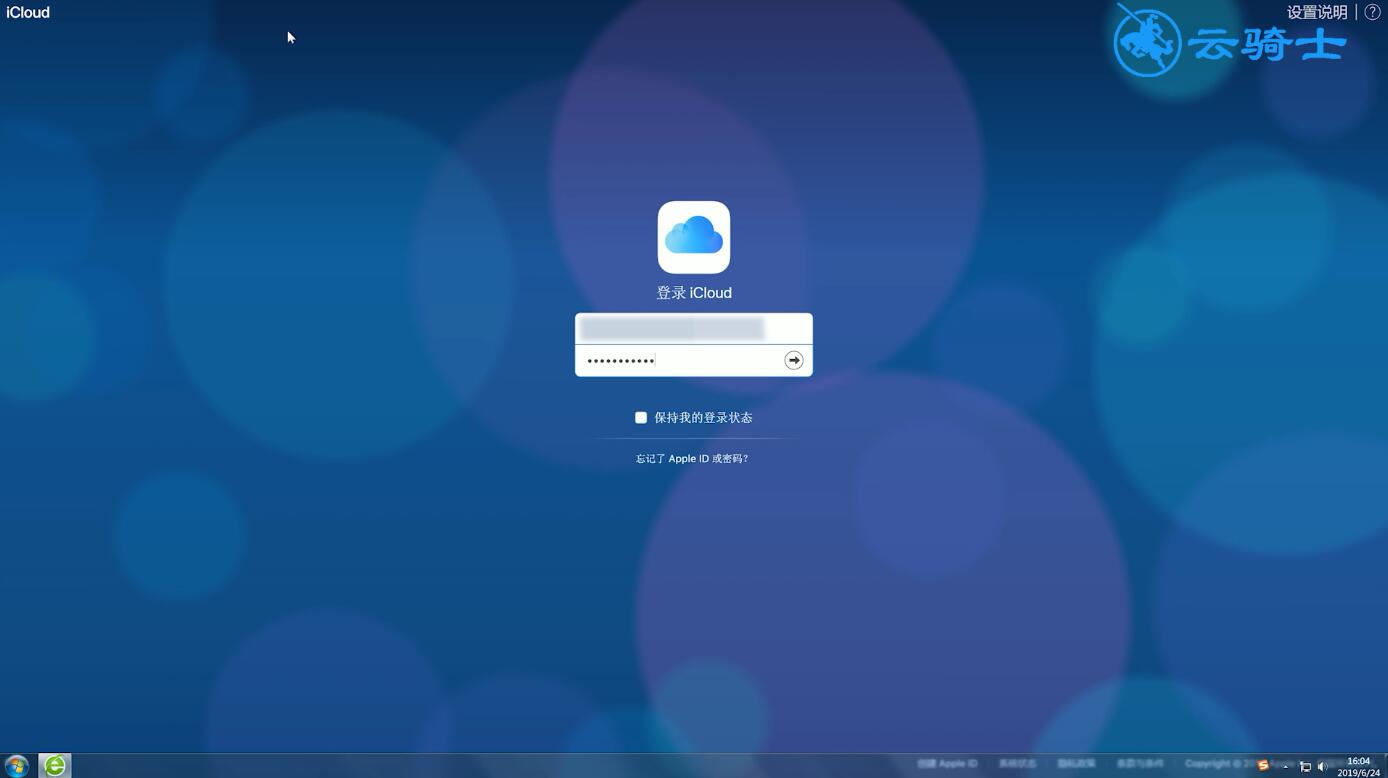The height and width of the screenshot is (778, 1388).
Task: Enable the 保持我的登录状态 checkbox
Action: (x=641, y=418)
